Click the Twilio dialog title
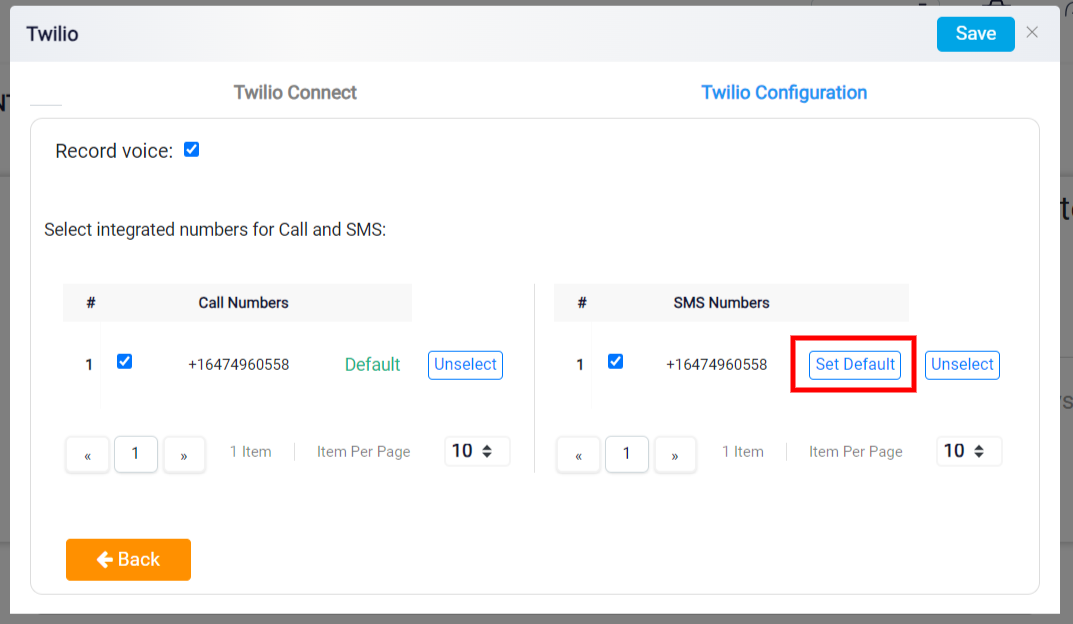The width and height of the screenshot is (1073, 624). (x=52, y=34)
